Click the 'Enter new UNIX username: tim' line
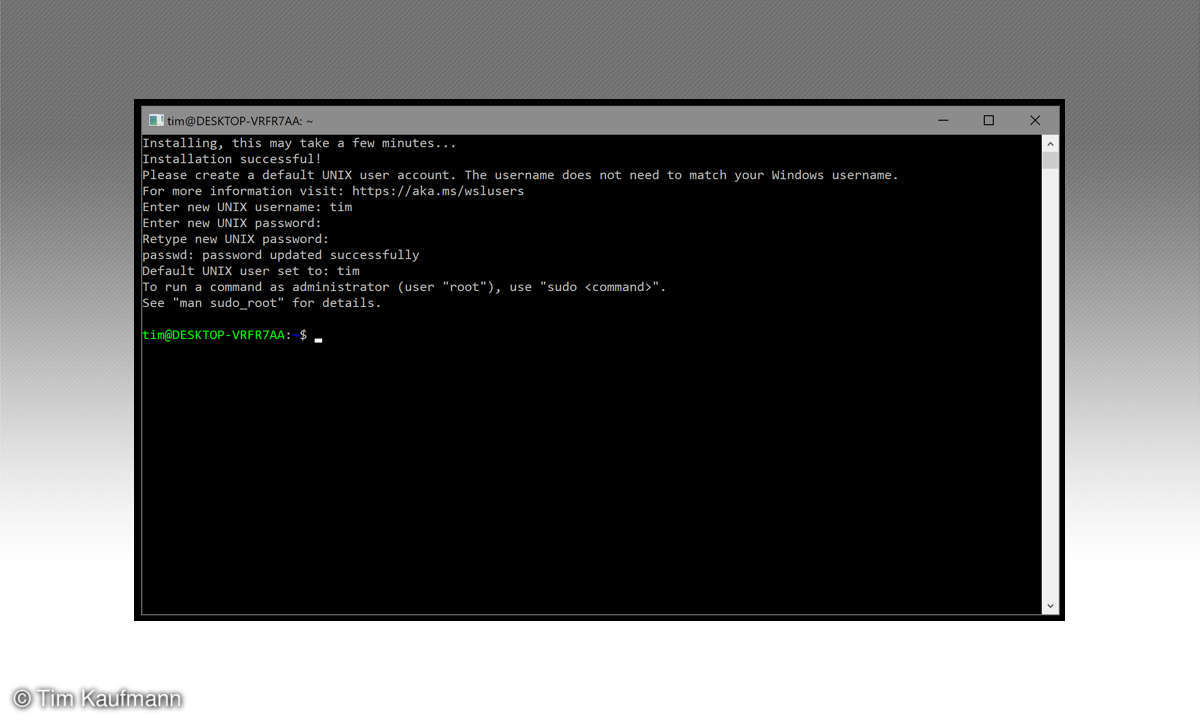 tap(247, 207)
